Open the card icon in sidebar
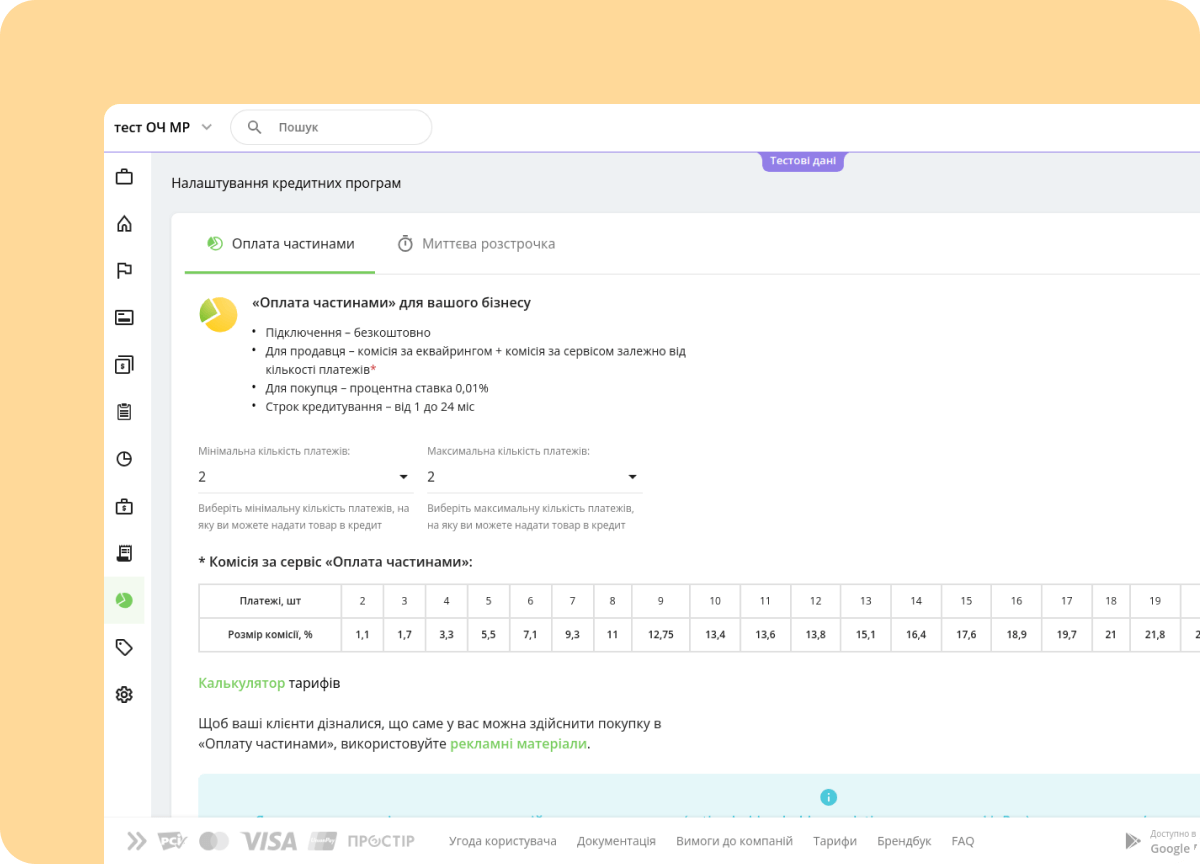This screenshot has height=864, width=1200. point(124,318)
